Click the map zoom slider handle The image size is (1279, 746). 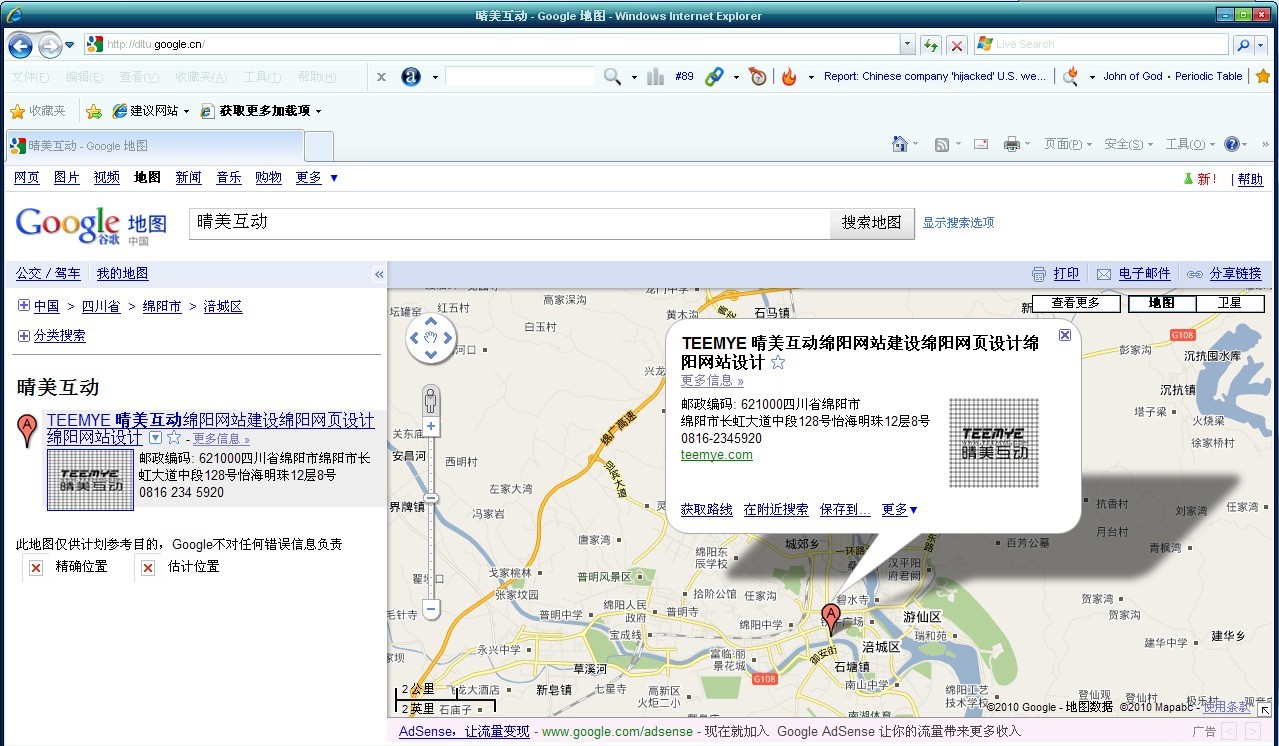pyautogui.click(x=431, y=498)
